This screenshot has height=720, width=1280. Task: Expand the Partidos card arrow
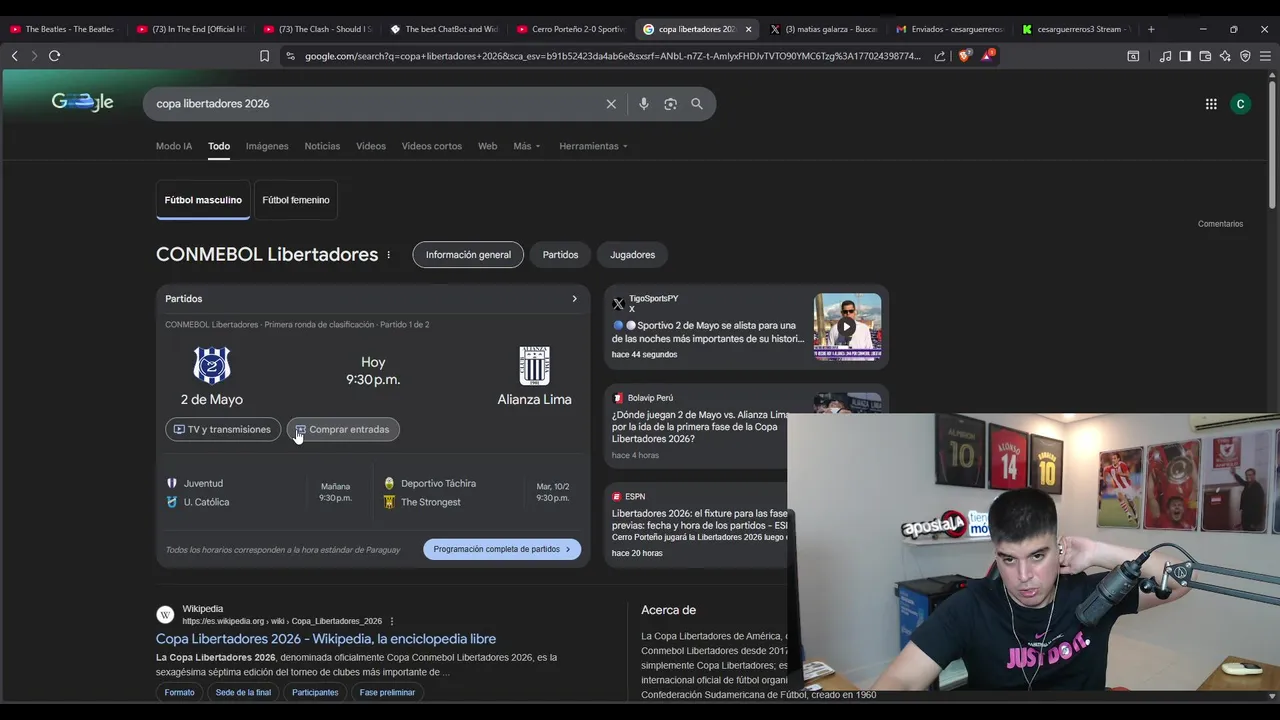pos(574,299)
